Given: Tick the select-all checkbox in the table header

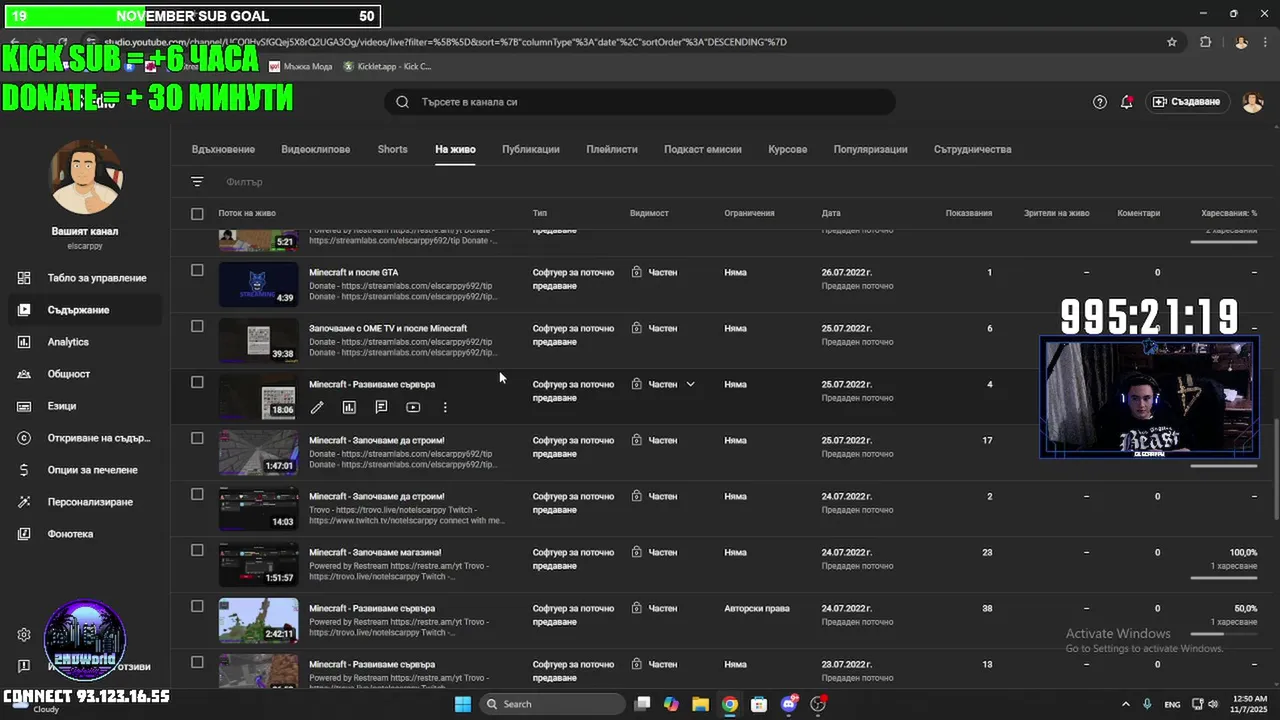Looking at the screenshot, I should click(x=197, y=213).
